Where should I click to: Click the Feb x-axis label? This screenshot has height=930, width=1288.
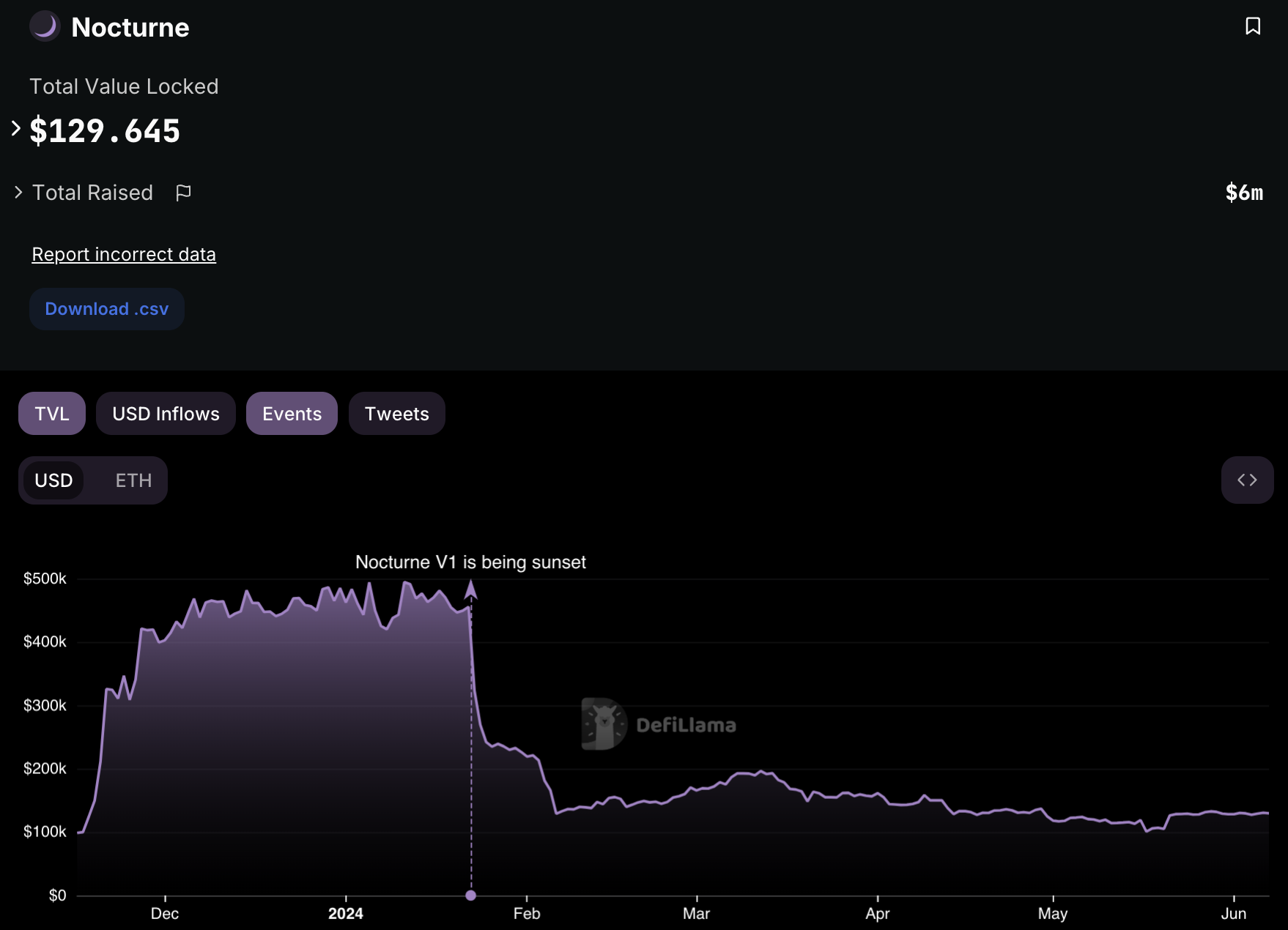(527, 913)
